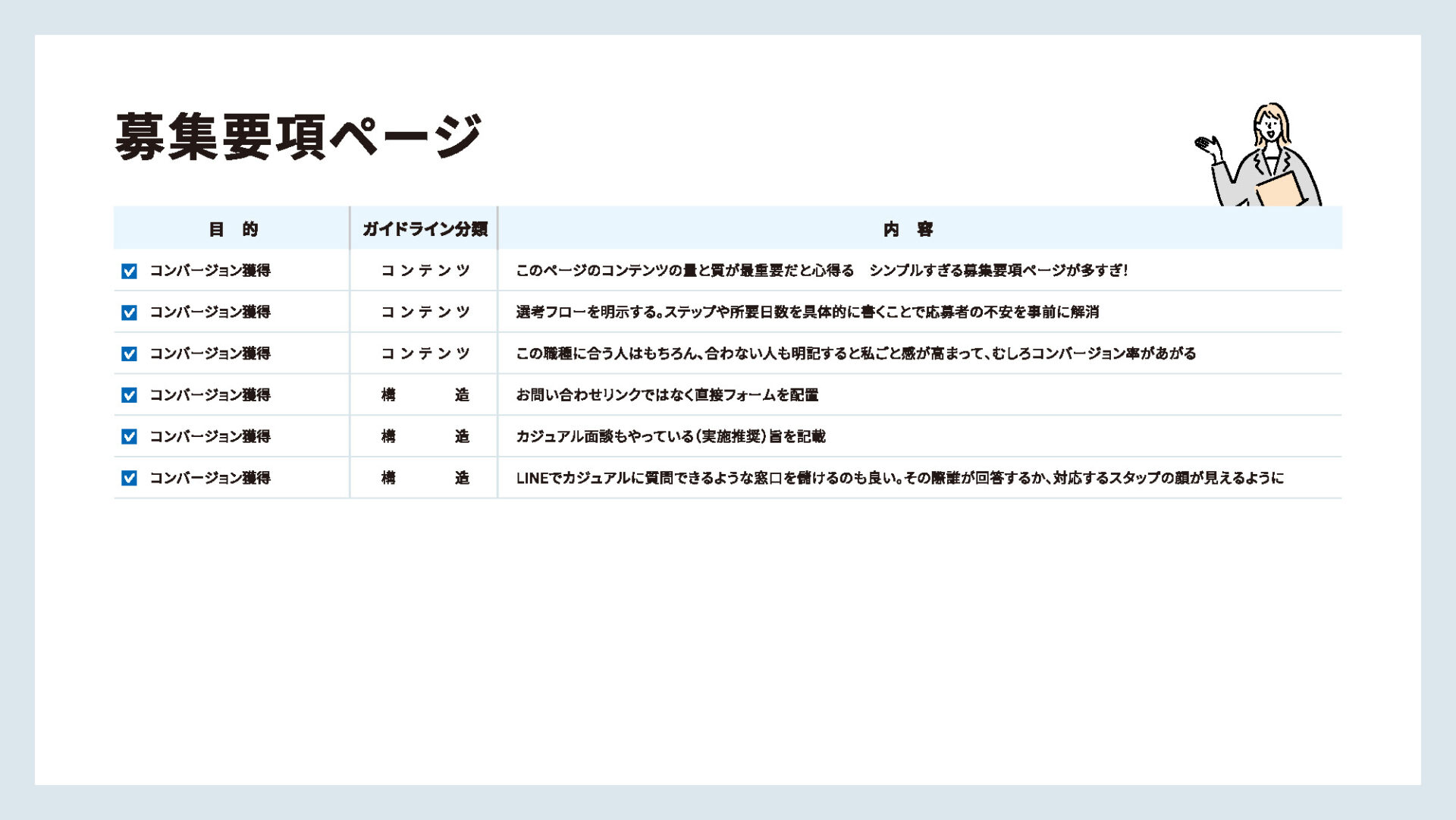Screen dimensions: 1456x820
Task: Select the 構造 cell in the last row
Action: 425,478
